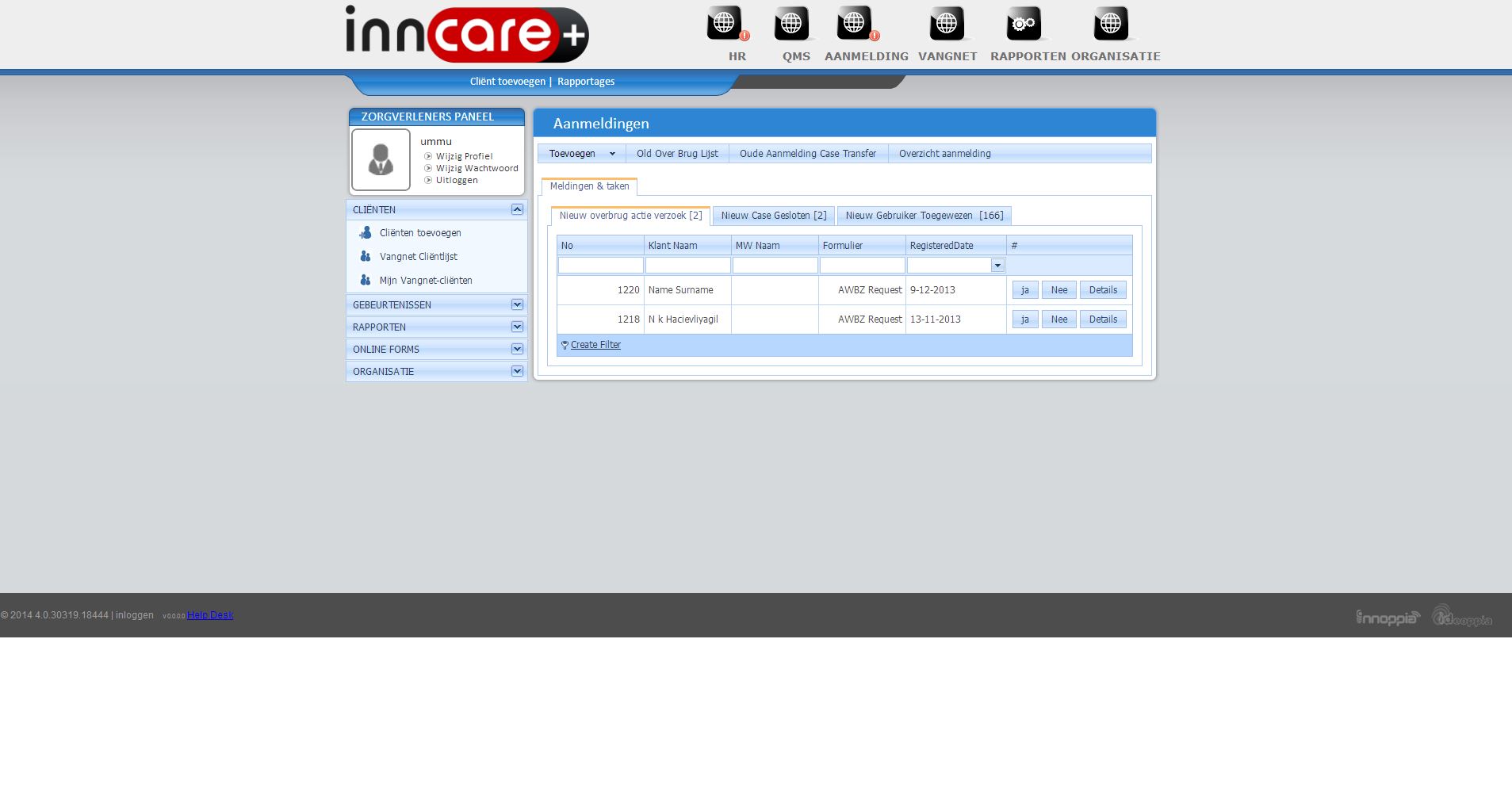The image size is (1512, 792).
Task: Click the 13-11-2013 date cell
Action: click(x=955, y=319)
